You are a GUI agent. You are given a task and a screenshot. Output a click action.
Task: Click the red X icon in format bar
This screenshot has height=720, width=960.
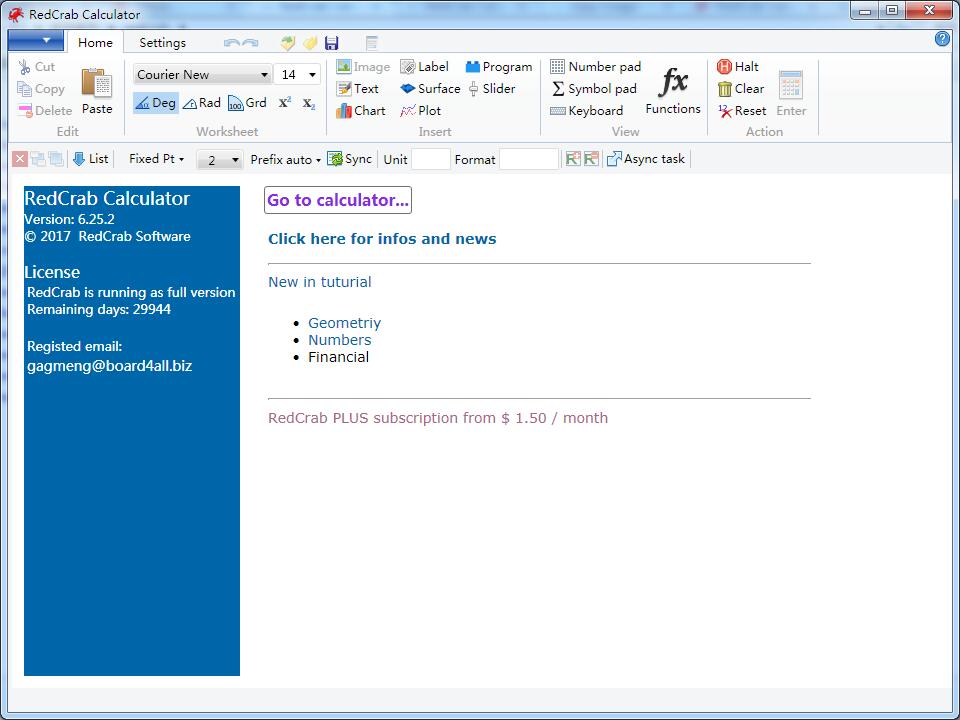(20, 159)
